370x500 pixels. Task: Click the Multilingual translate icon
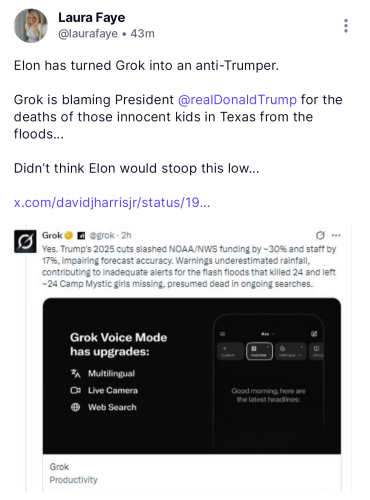[76, 373]
